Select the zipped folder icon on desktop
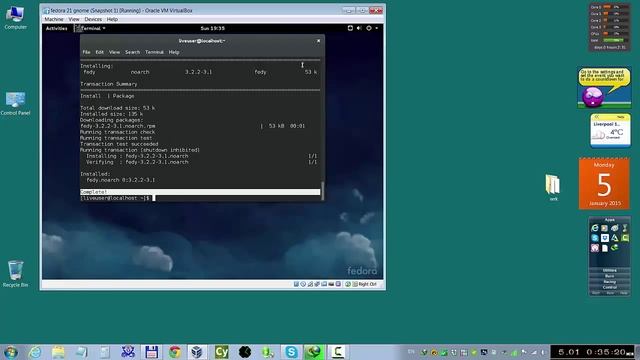 click(x=553, y=187)
